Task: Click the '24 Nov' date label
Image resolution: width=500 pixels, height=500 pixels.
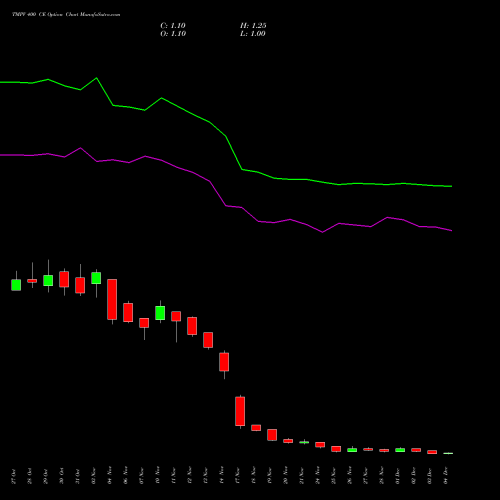Action: coord(318,476)
